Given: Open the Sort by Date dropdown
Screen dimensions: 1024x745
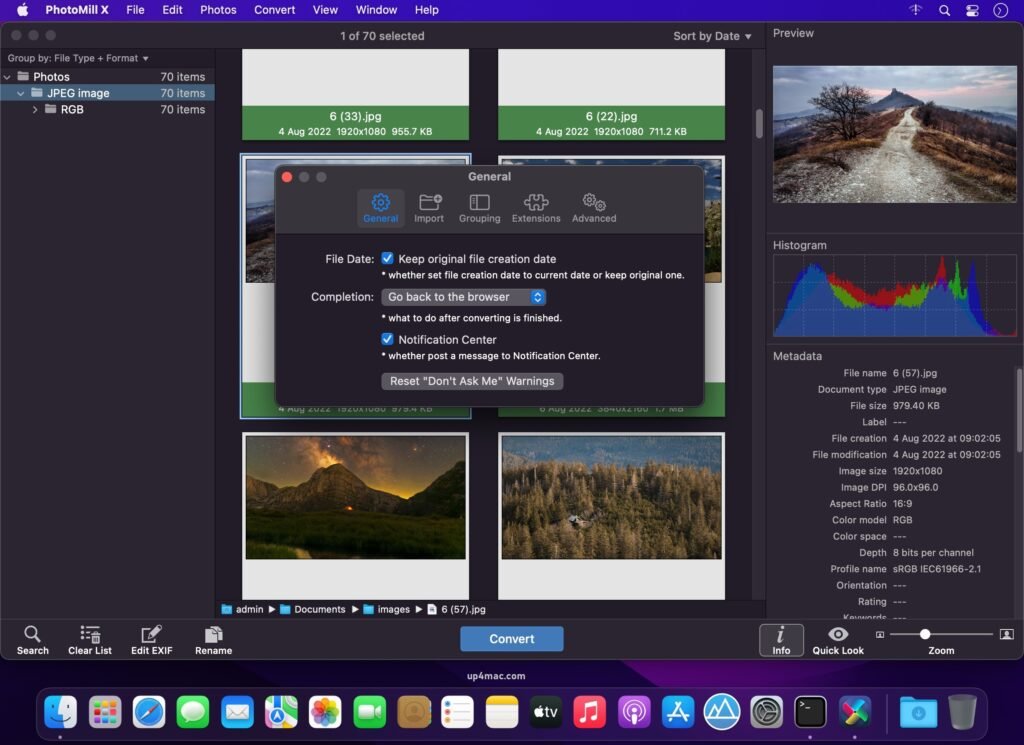Looking at the screenshot, I should click(712, 35).
